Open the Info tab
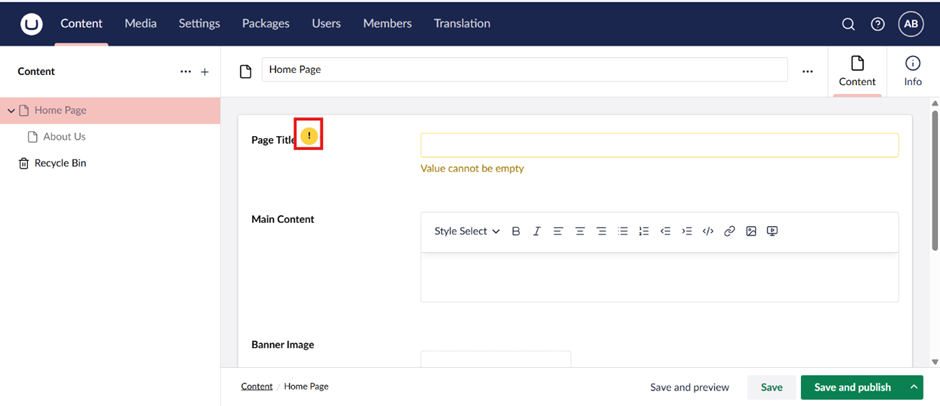 (x=912, y=71)
